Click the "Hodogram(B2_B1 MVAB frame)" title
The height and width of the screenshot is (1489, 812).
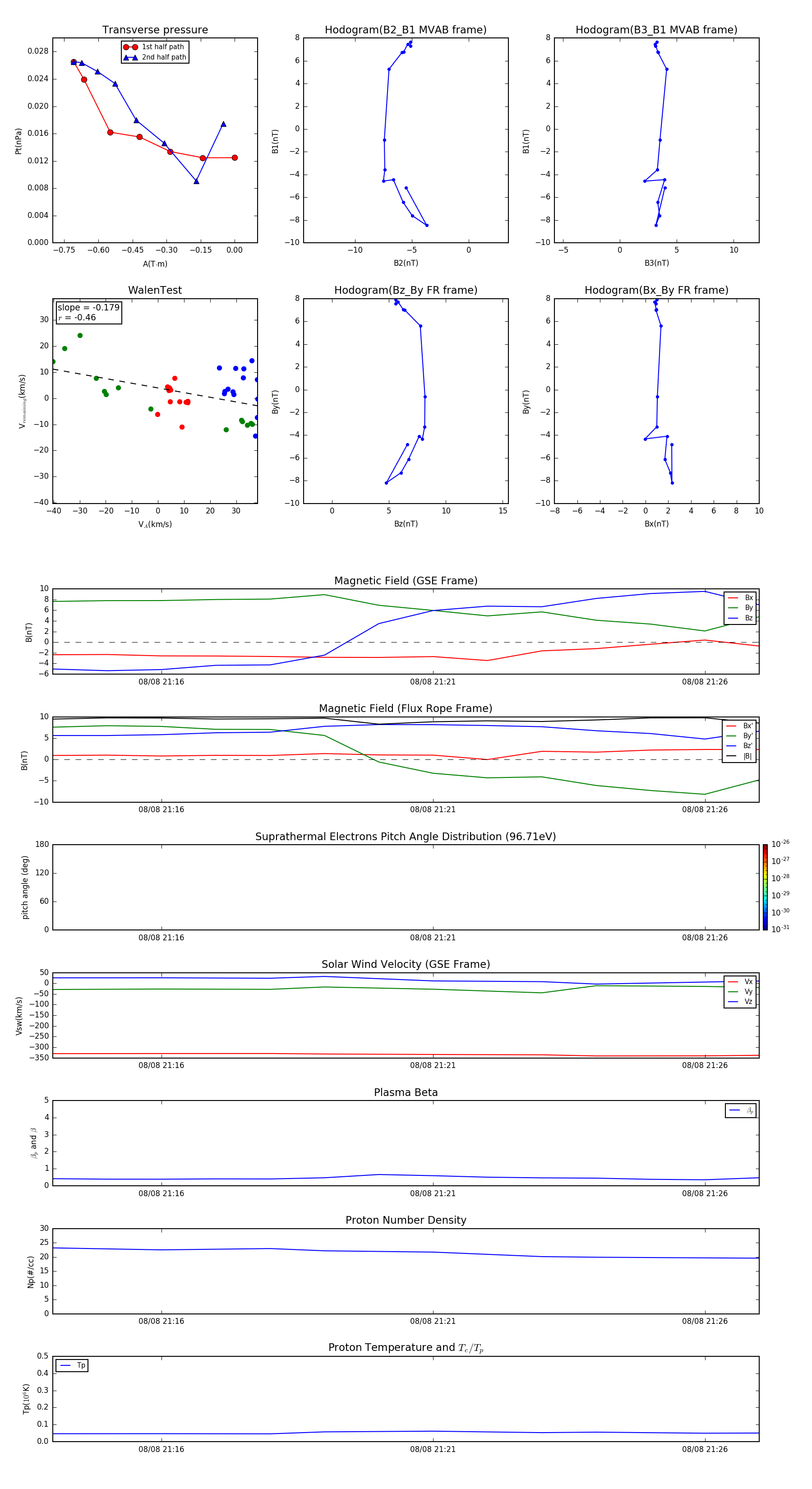tap(406, 29)
